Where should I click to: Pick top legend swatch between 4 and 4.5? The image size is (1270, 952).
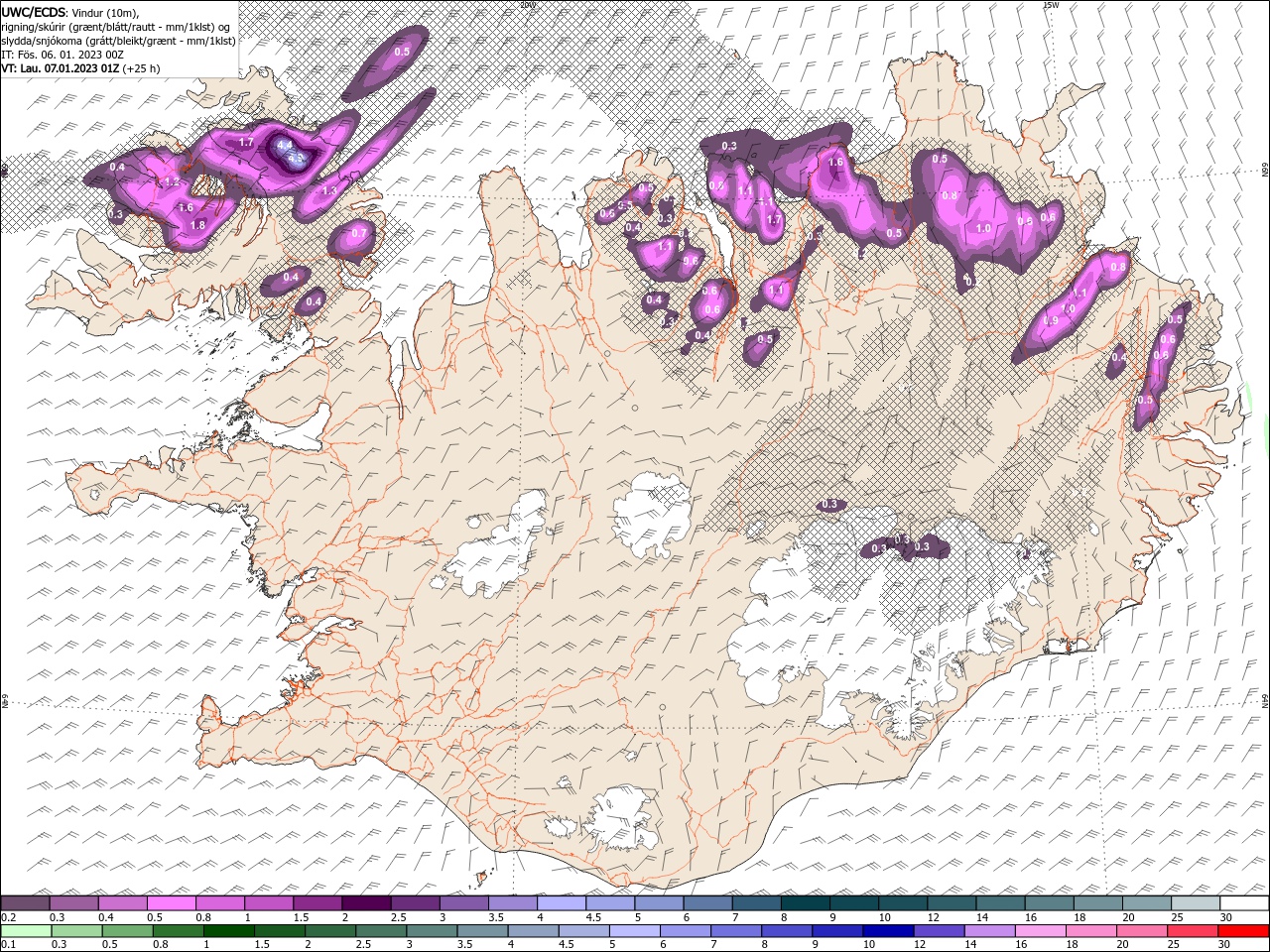tap(562, 903)
